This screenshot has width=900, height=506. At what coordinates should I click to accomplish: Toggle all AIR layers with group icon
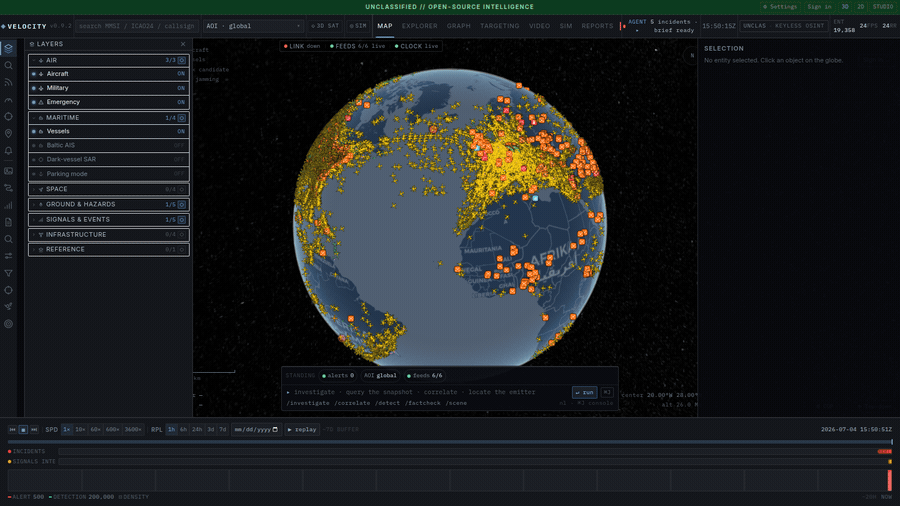coord(181,60)
